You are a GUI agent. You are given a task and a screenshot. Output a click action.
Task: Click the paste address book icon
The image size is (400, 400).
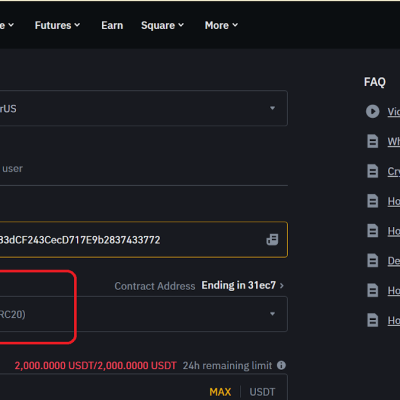tap(272, 239)
